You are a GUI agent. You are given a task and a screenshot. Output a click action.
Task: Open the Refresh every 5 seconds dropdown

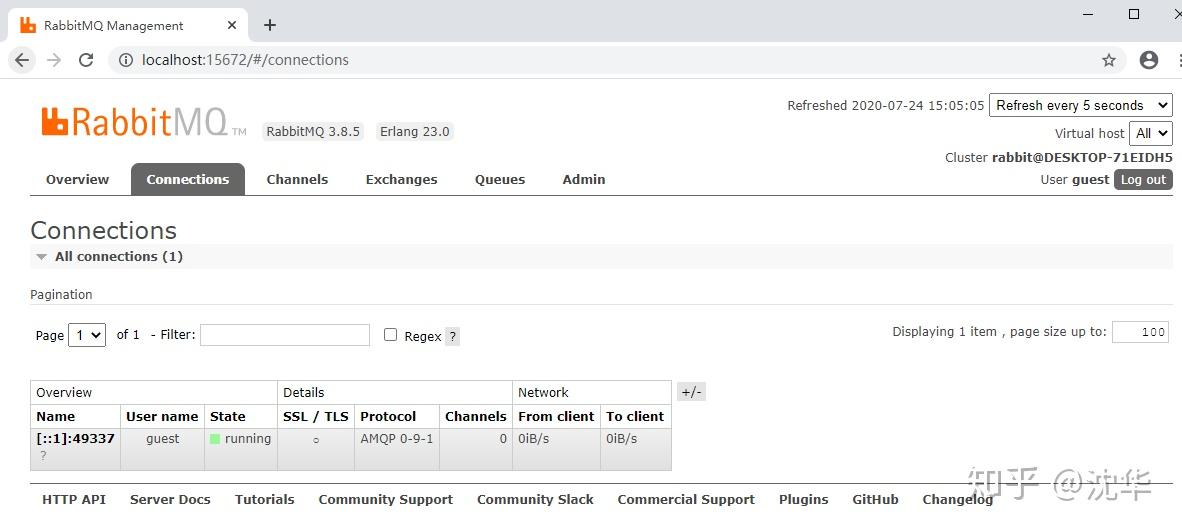coord(1080,105)
